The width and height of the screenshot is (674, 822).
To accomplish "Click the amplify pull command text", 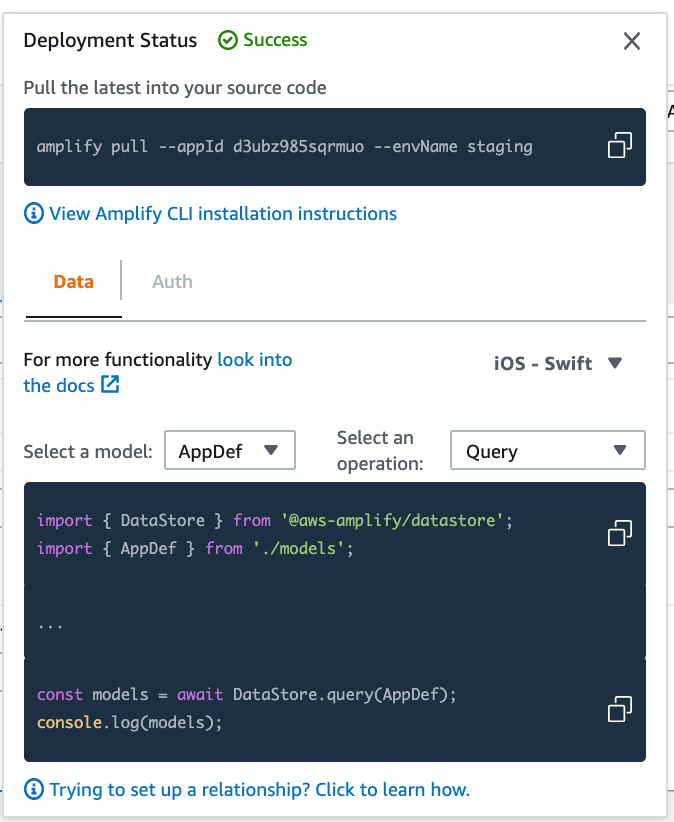I will pyautogui.click(x=286, y=146).
